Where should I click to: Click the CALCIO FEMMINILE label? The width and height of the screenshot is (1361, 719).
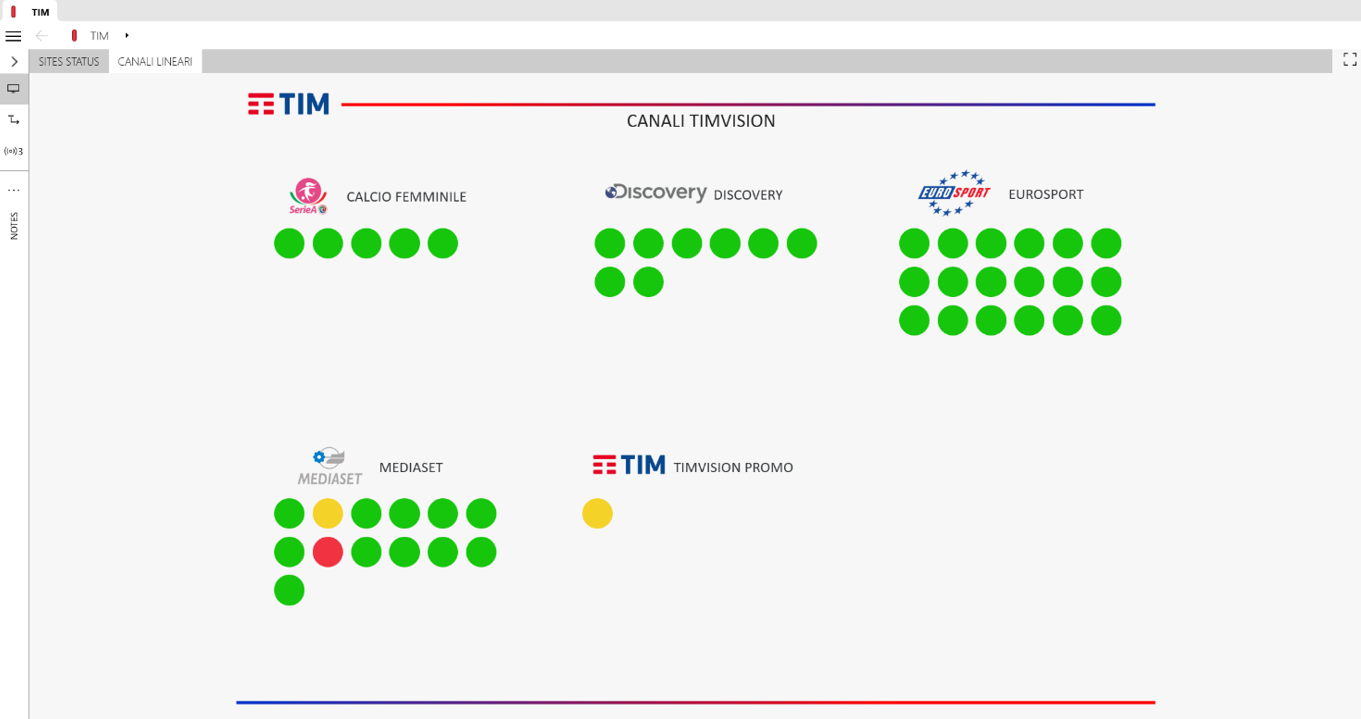(406, 197)
